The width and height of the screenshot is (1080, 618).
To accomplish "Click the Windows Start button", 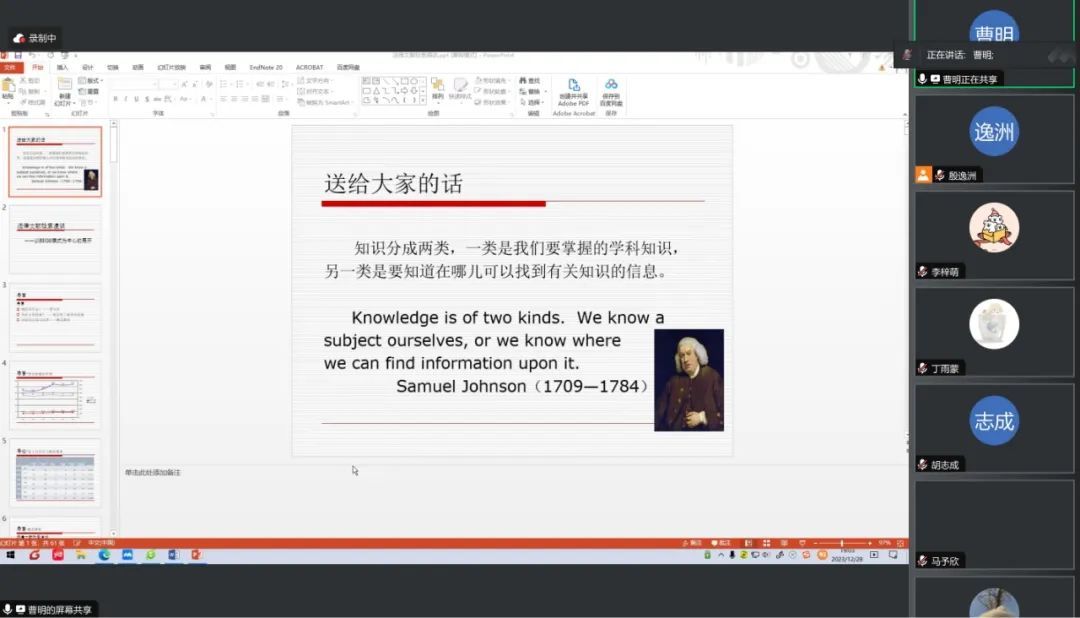I will pyautogui.click(x=11, y=554).
